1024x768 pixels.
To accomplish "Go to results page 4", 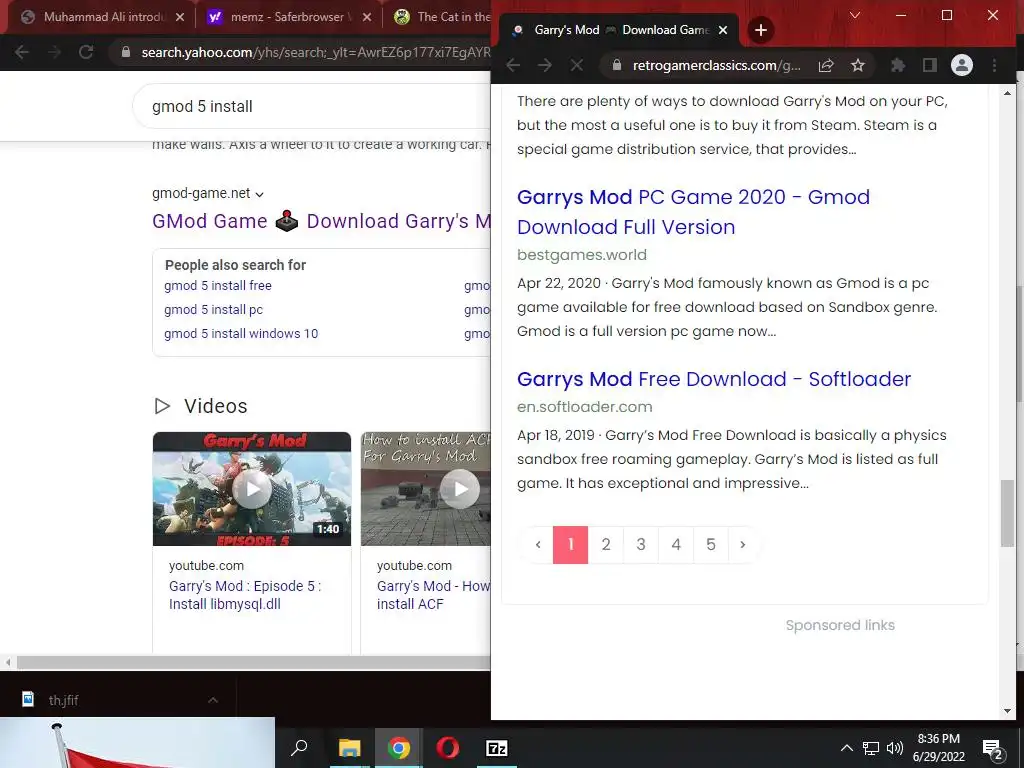I will (676, 545).
